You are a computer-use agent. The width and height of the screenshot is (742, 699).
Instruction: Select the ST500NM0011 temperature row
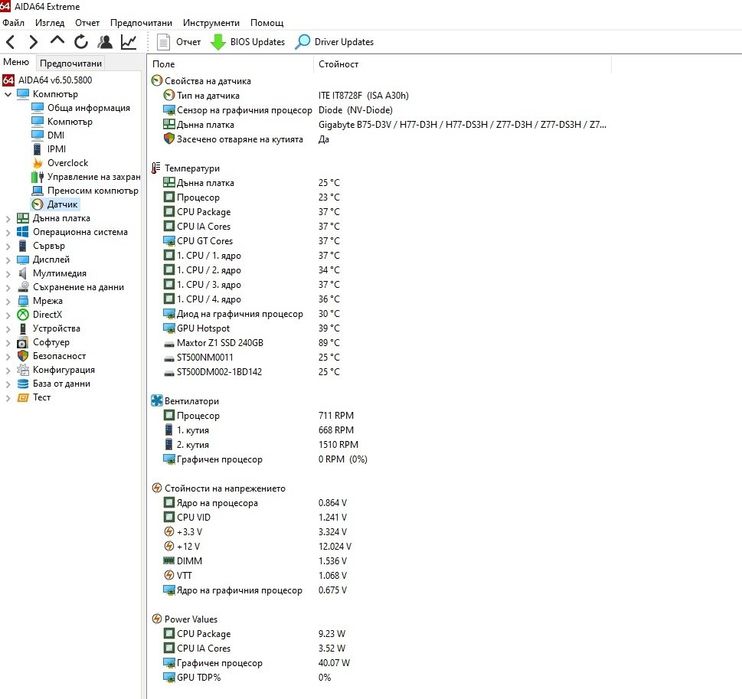[379, 357]
